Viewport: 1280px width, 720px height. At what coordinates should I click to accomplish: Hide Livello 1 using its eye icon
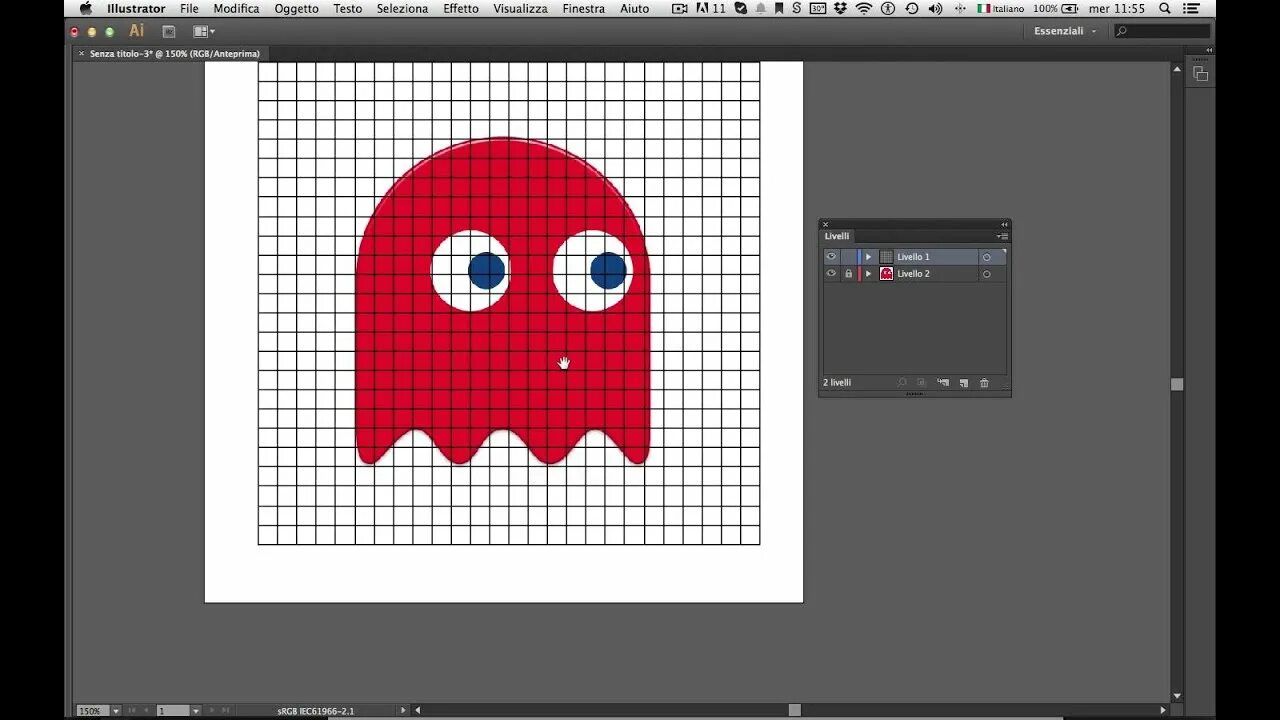pos(831,257)
